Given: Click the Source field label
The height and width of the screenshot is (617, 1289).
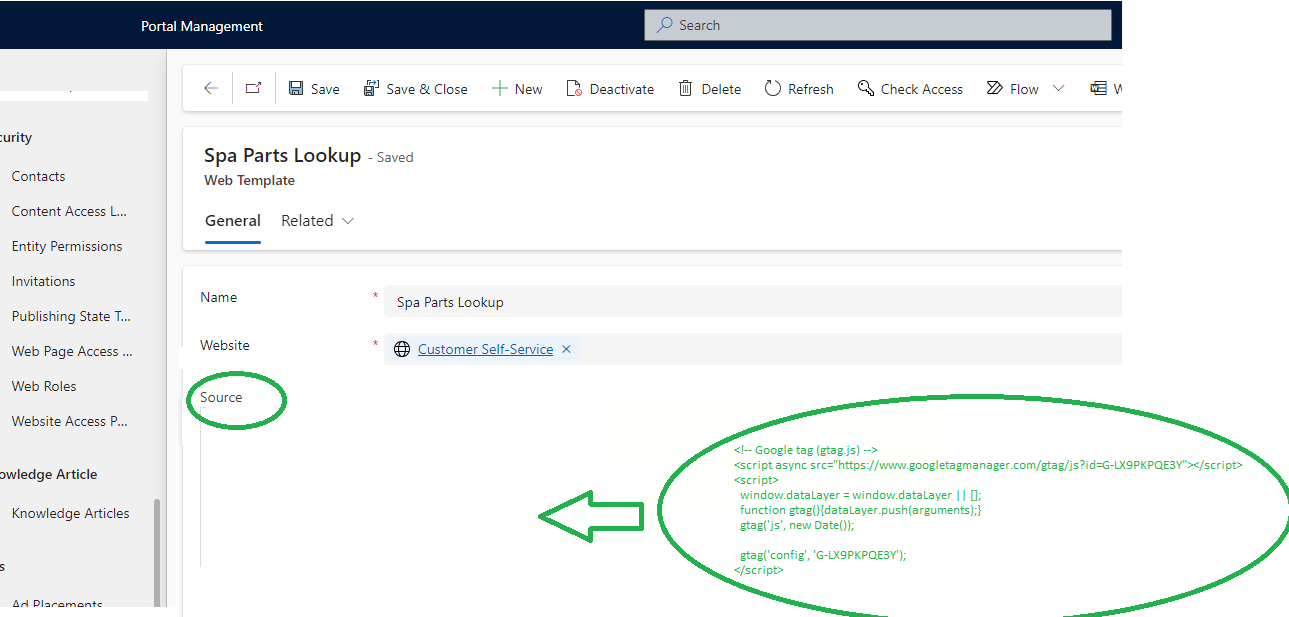Looking at the screenshot, I should [x=221, y=397].
